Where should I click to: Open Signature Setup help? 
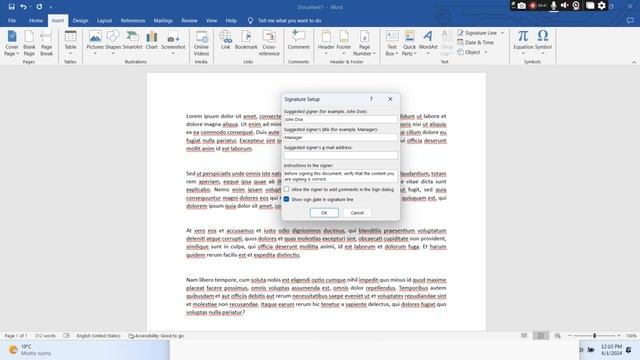[x=371, y=99]
